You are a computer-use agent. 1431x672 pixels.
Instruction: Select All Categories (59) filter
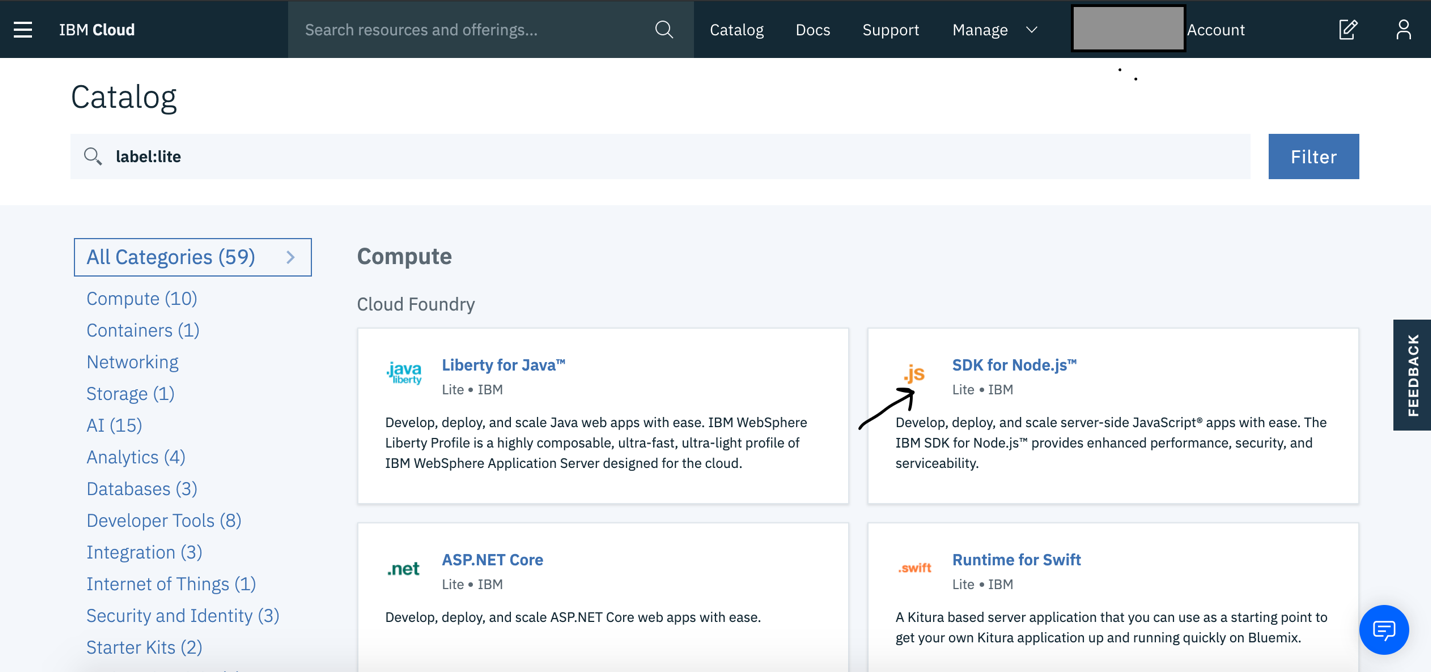click(193, 257)
